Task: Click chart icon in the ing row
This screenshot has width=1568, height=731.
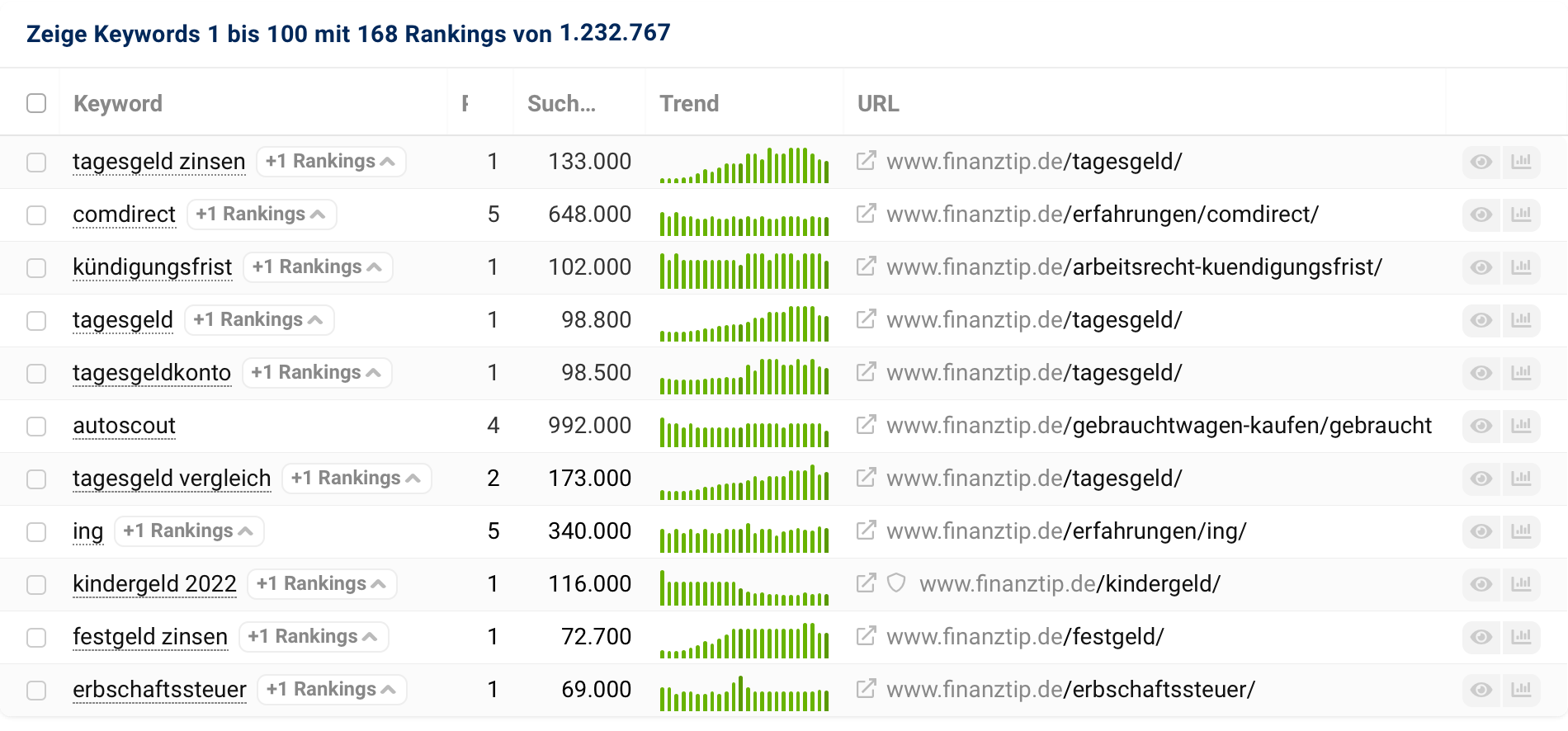Action: (x=1521, y=531)
